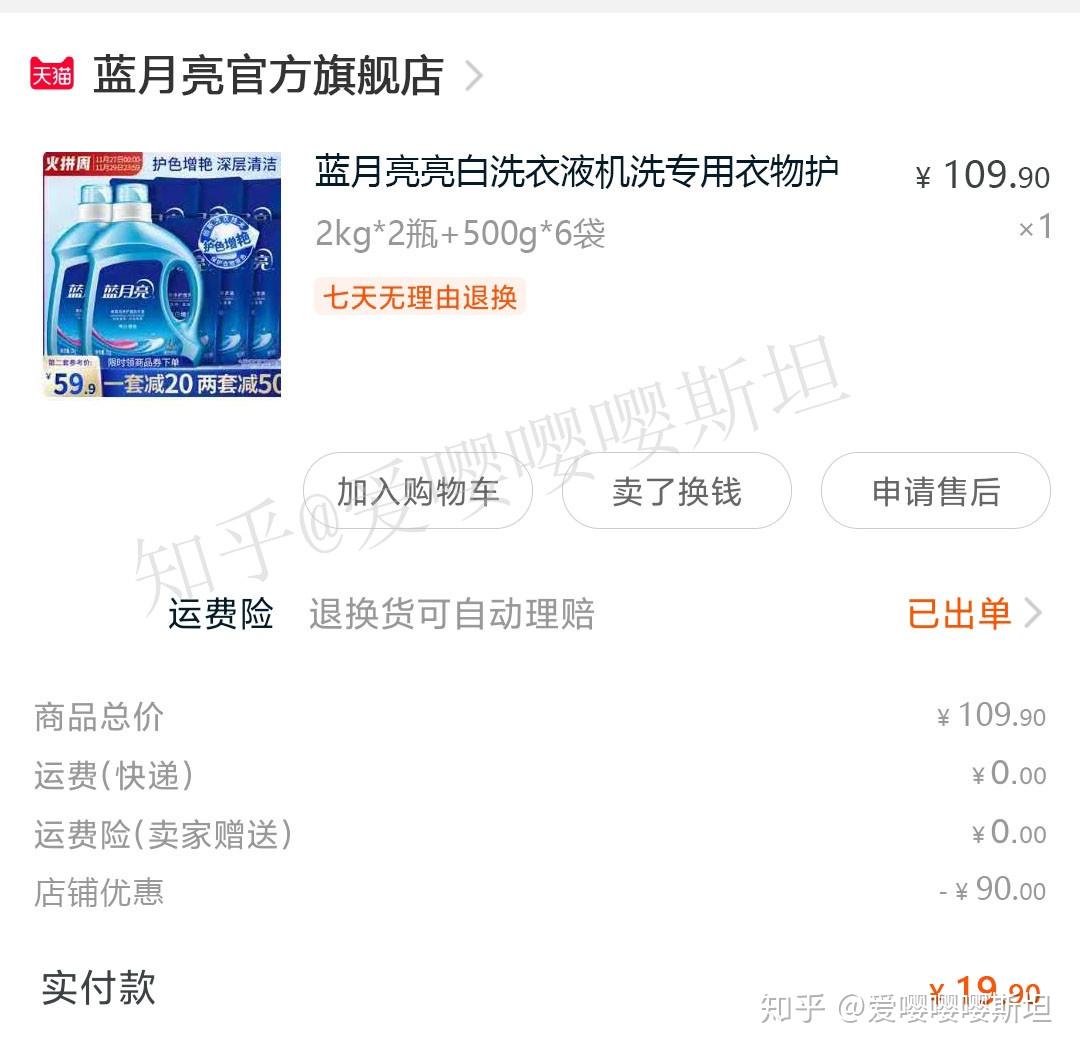Tap item price ¥109.90 beside product

click(x=983, y=176)
